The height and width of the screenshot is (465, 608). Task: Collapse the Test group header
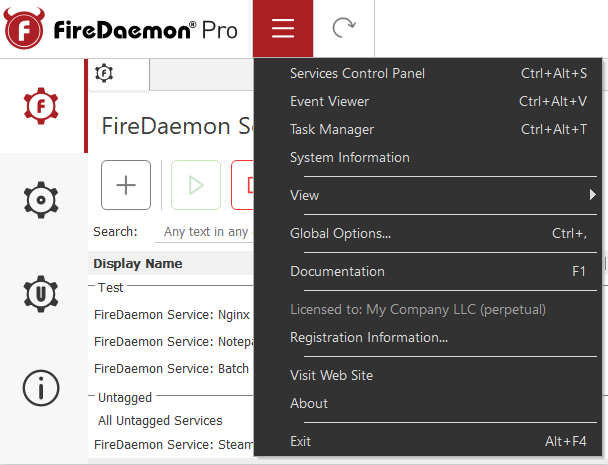[111, 287]
